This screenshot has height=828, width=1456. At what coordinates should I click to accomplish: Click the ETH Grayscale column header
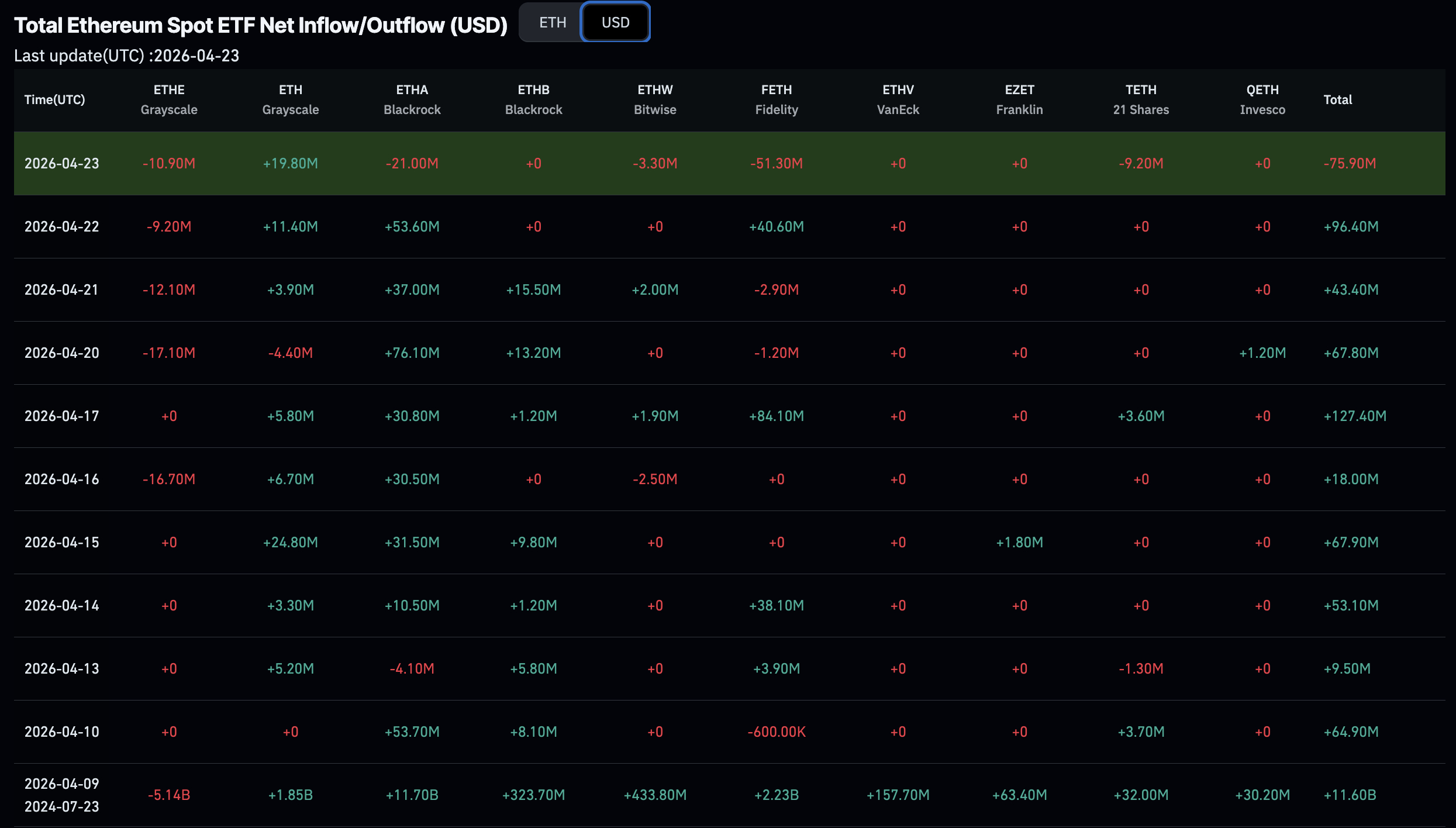point(291,99)
